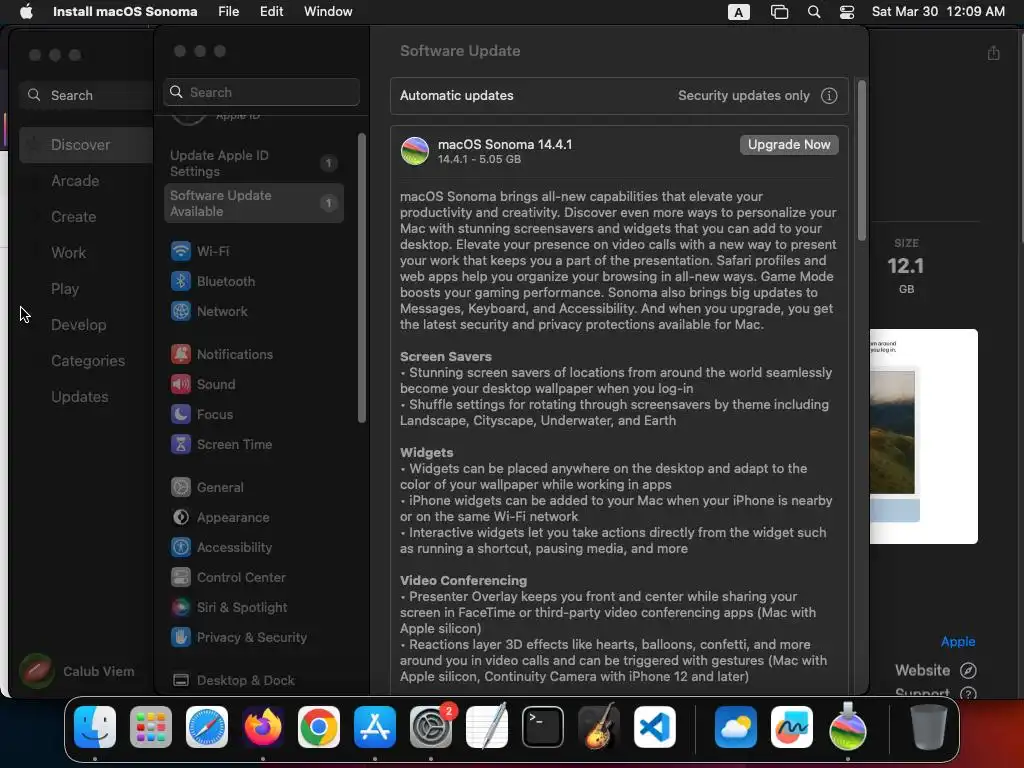Image resolution: width=1024 pixels, height=768 pixels.
Task: Launch Safari from the Dock
Action: pyautogui.click(x=207, y=727)
